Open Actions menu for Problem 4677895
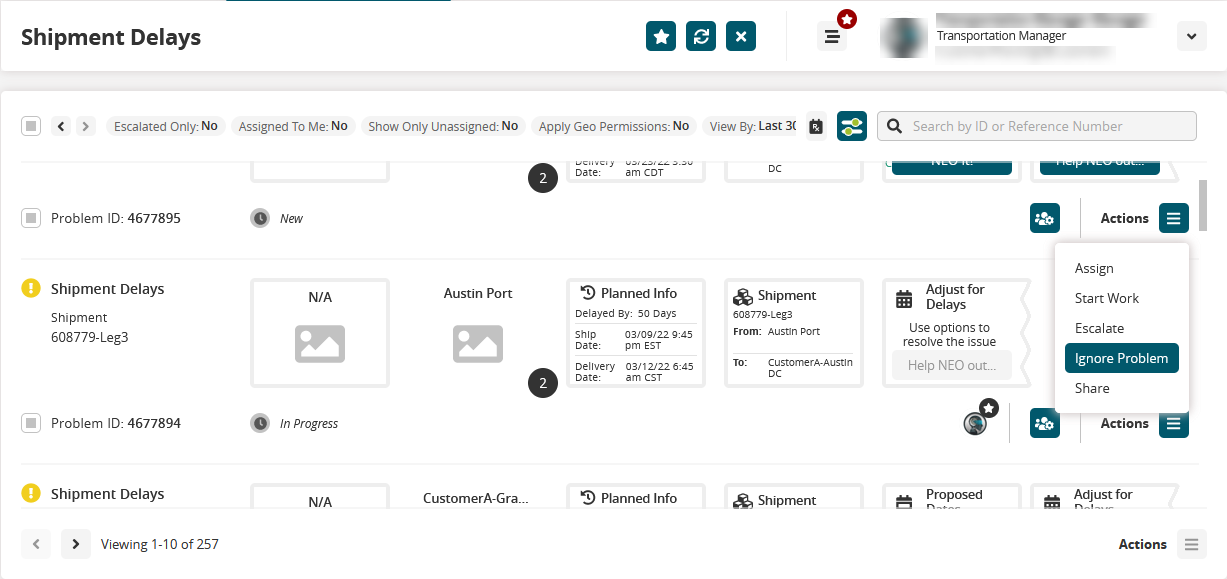The height and width of the screenshot is (579, 1227). point(1174,218)
